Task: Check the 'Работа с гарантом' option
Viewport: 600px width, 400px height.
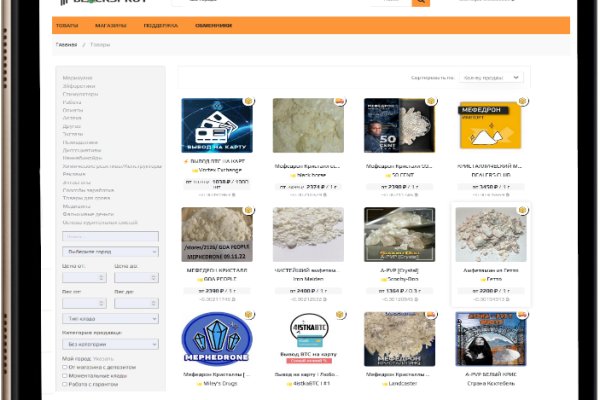Action: coord(65,384)
